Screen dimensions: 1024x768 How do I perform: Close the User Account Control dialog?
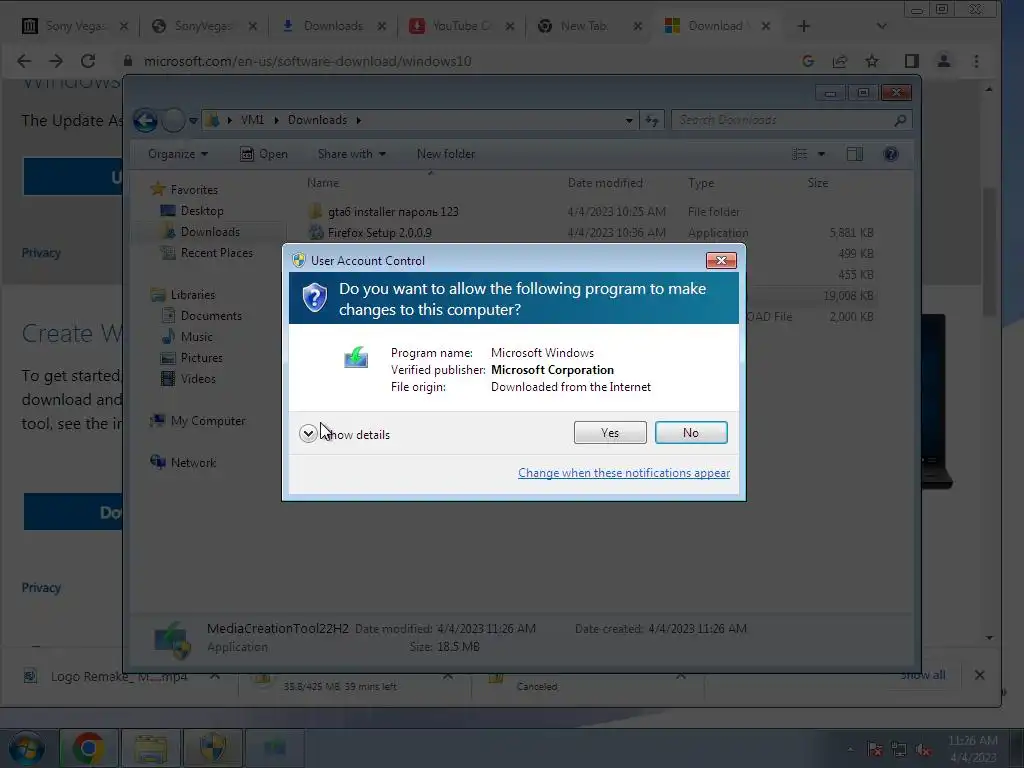721,261
